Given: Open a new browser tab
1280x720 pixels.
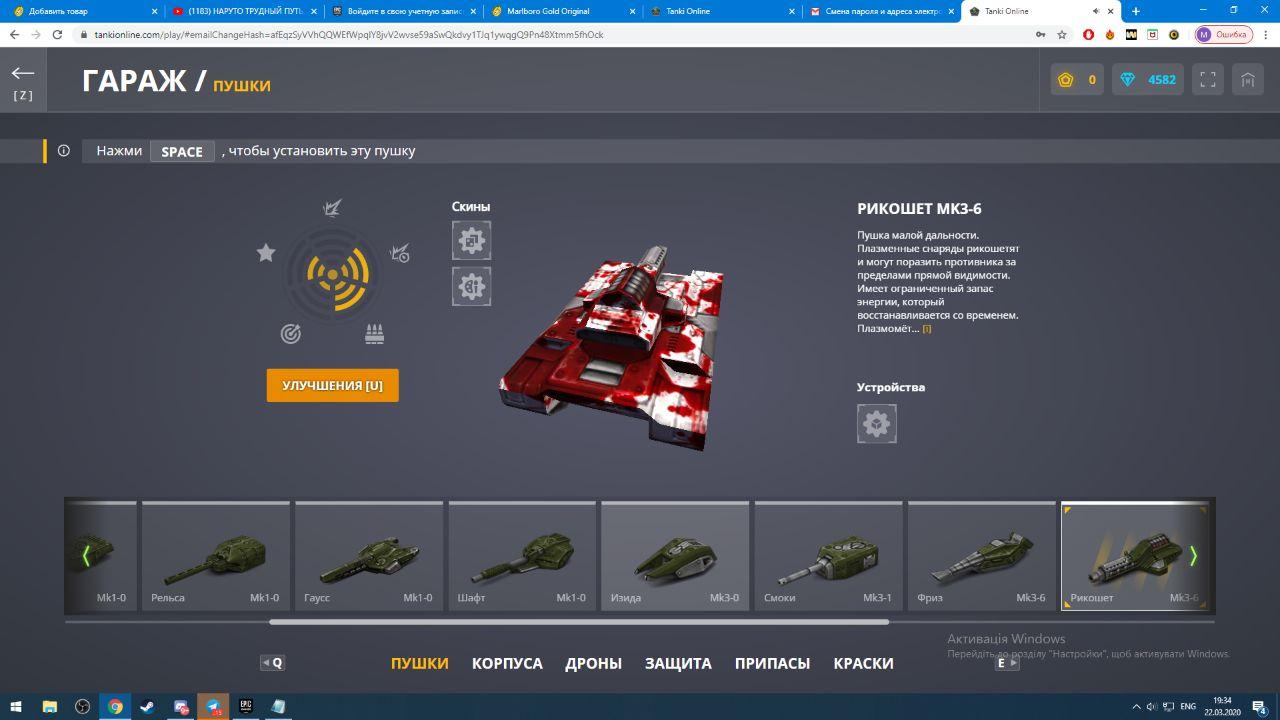Looking at the screenshot, I should pyautogui.click(x=1136, y=11).
